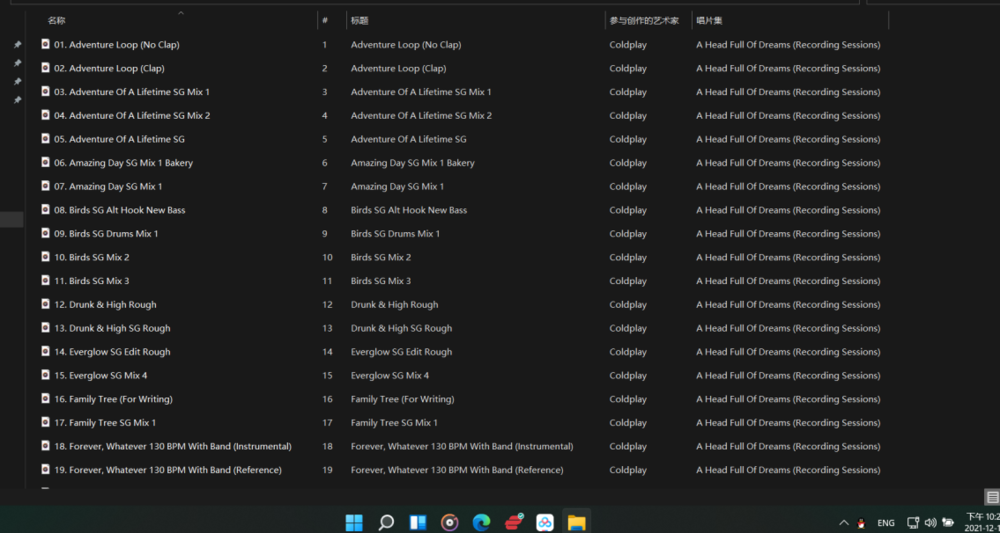Click audio file icon of 10. Birds SG Mix 2
Screen dimensions: 1000x533
coord(45,256)
